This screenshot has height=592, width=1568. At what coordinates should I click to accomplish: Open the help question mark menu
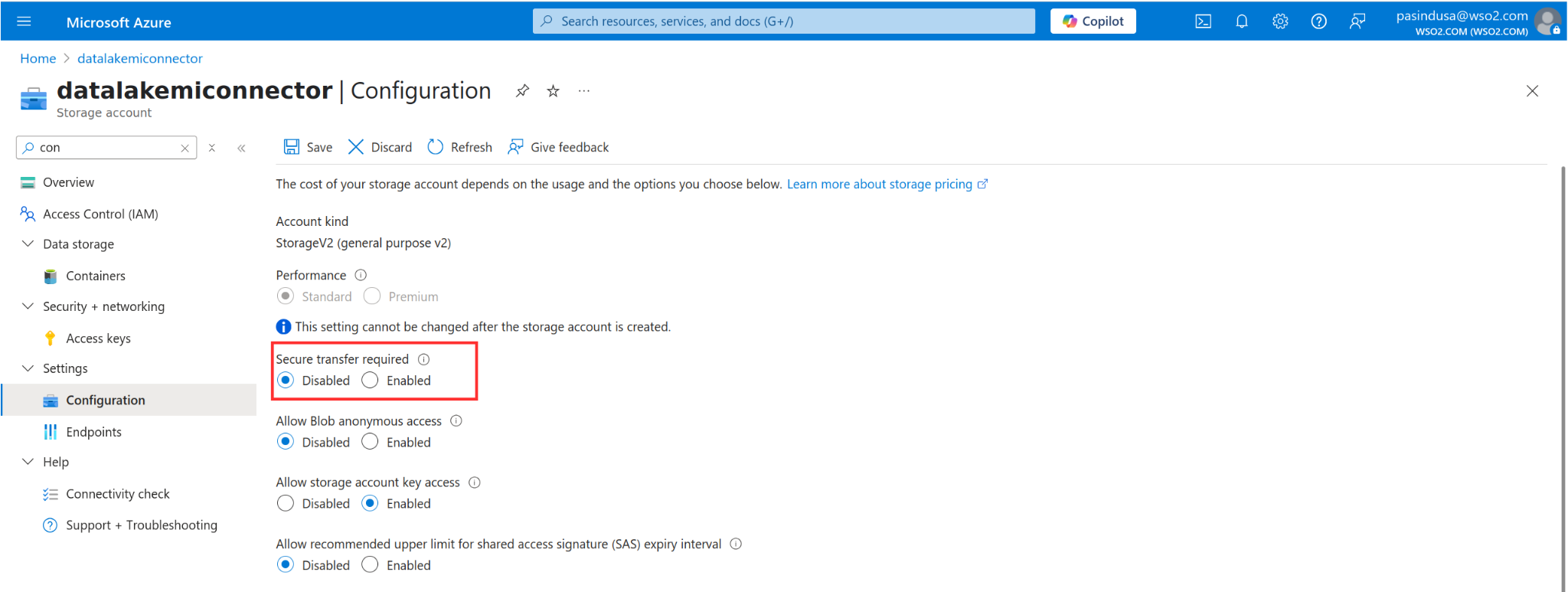(1318, 21)
